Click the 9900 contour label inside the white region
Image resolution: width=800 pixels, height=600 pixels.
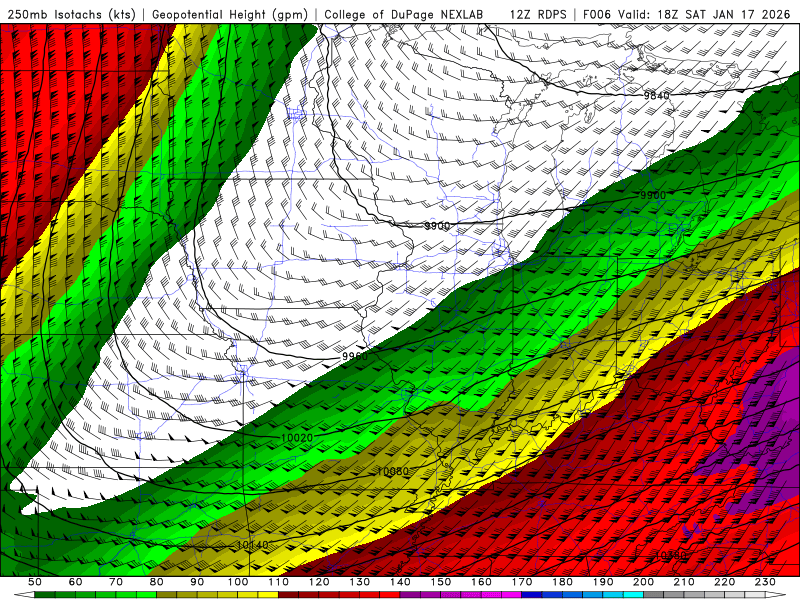[x=437, y=226]
